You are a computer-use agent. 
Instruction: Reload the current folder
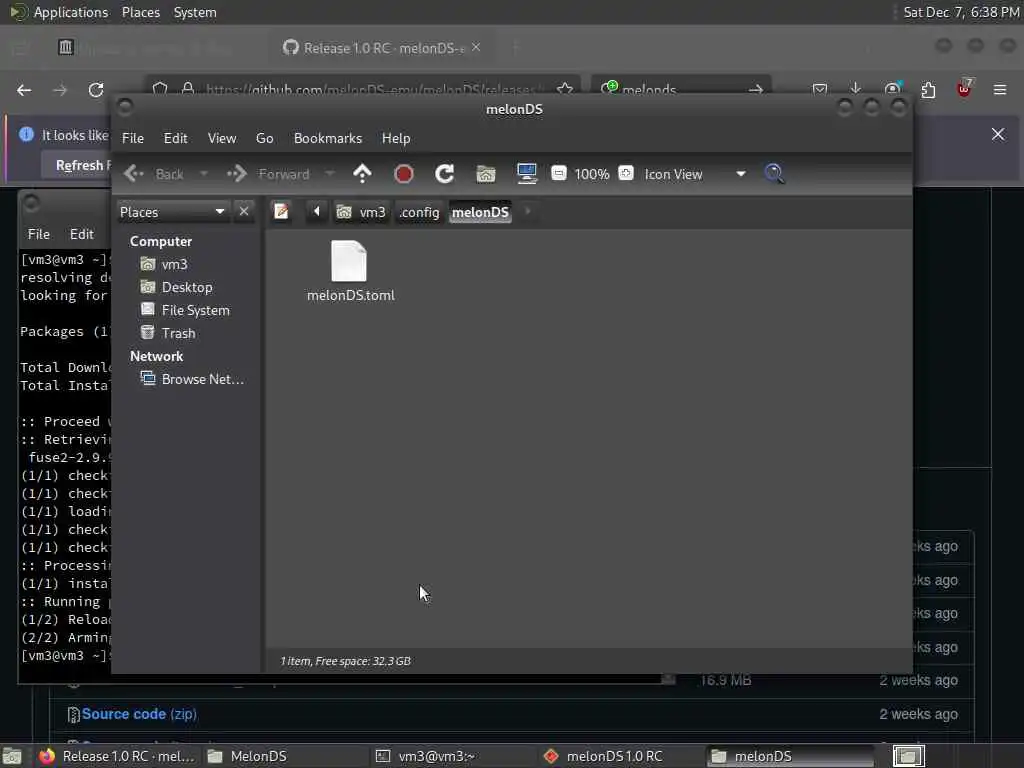pyautogui.click(x=445, y=174)
